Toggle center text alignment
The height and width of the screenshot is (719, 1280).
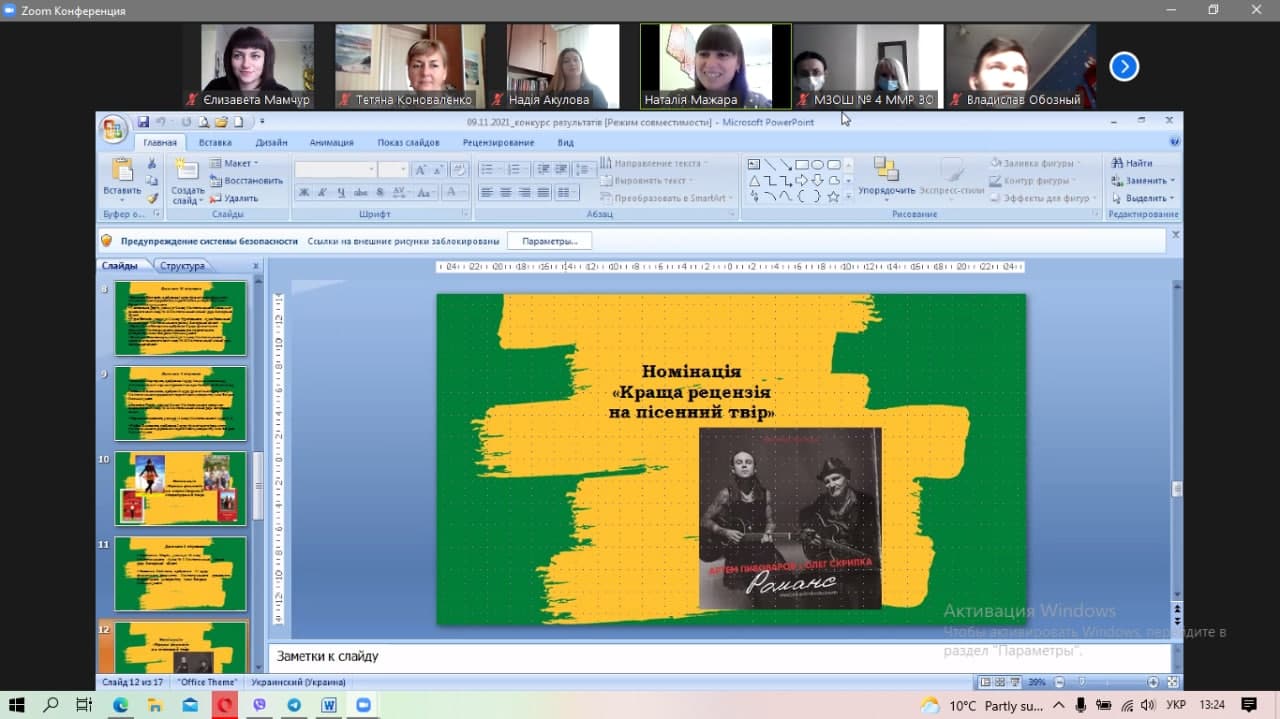[506, 193]
